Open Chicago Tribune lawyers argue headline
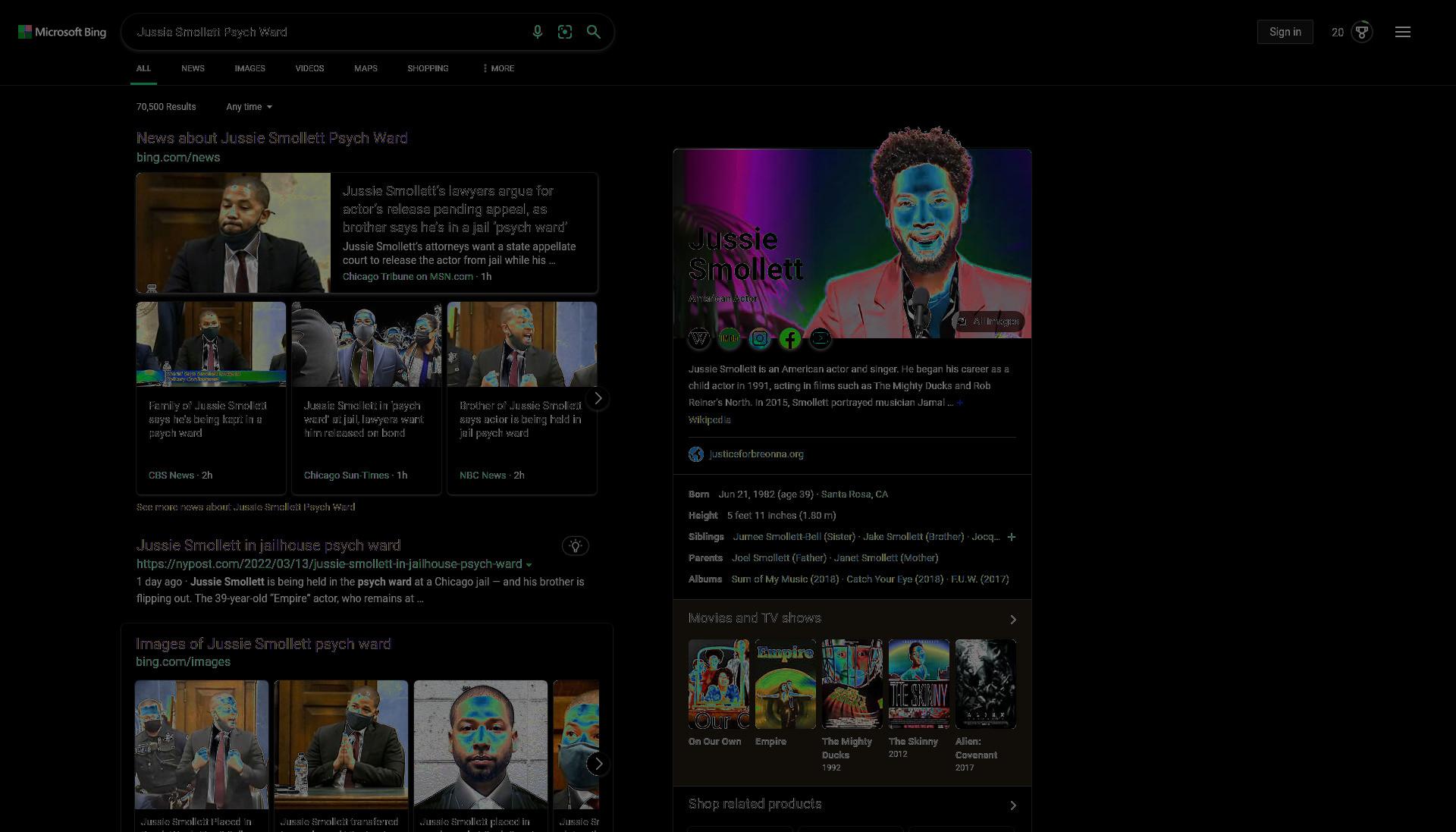Screen dimensions: 1456x832 (455, 209)
